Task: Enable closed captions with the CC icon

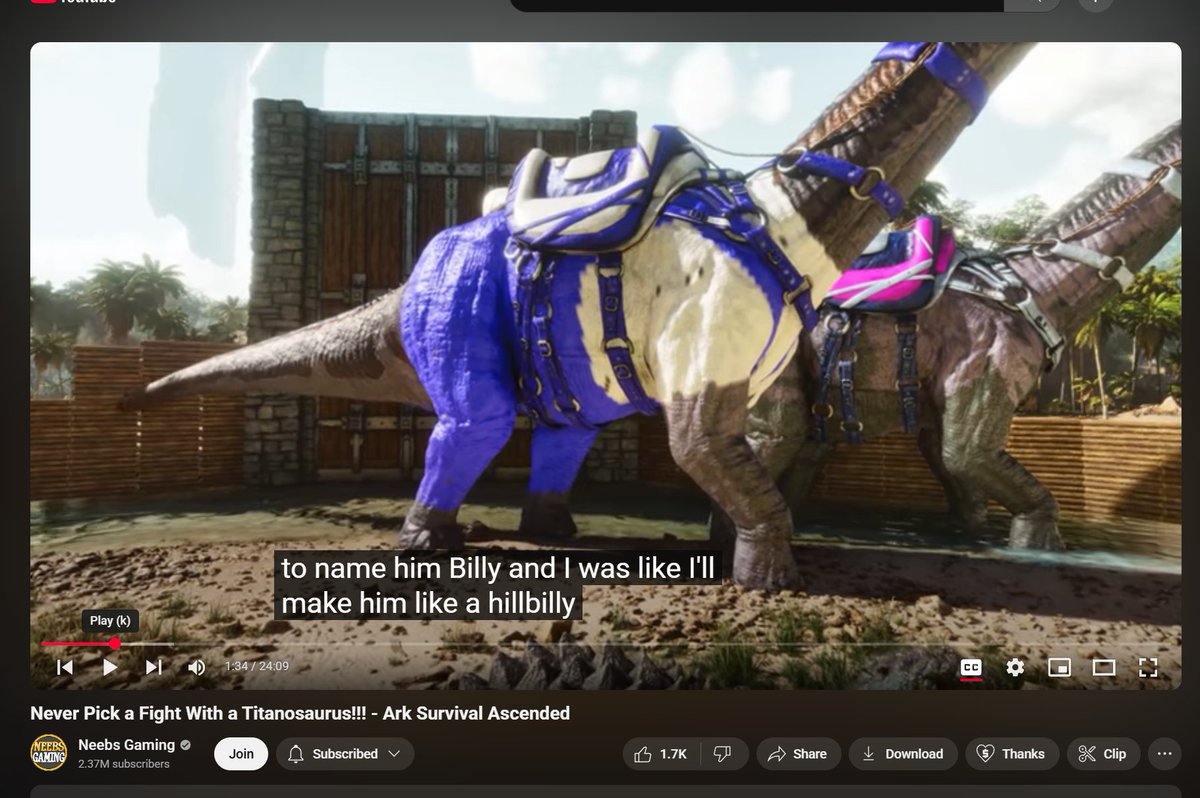Action: pos(969,667)
